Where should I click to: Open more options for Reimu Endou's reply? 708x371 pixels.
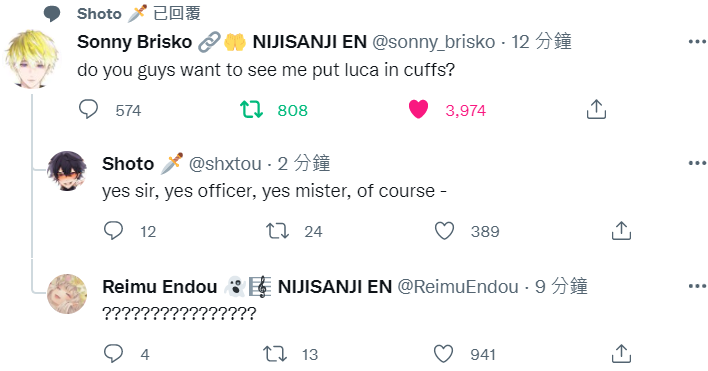697,286
